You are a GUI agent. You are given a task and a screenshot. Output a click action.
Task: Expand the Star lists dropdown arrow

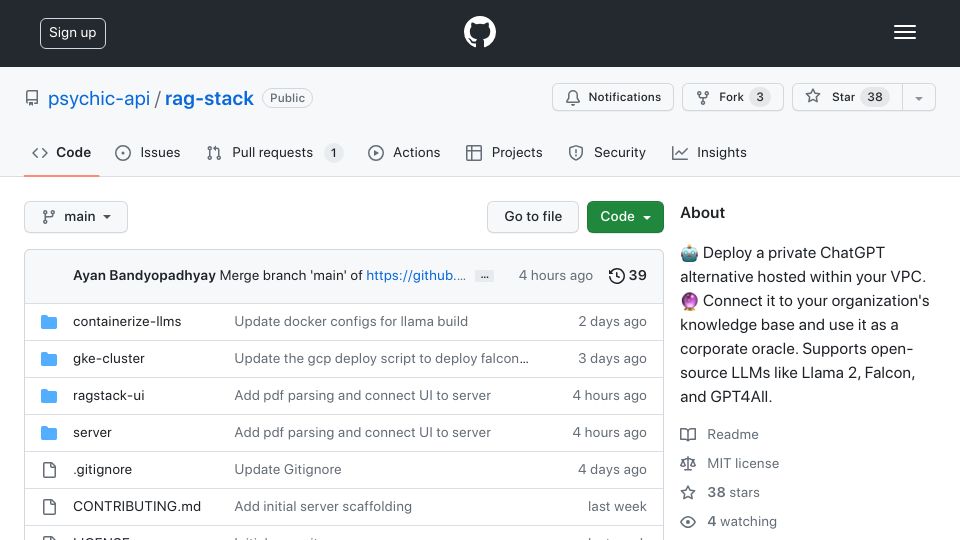[x=919, y=98]
